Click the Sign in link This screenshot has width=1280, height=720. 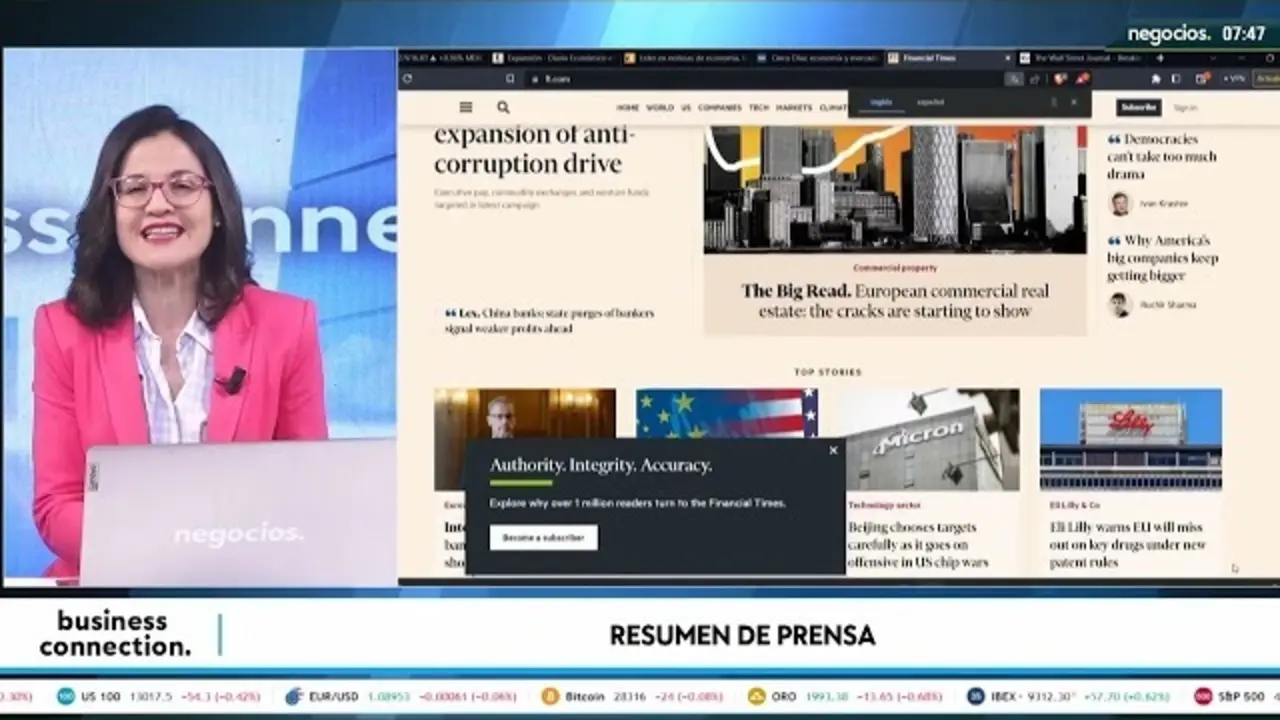tap(1185, 107)
